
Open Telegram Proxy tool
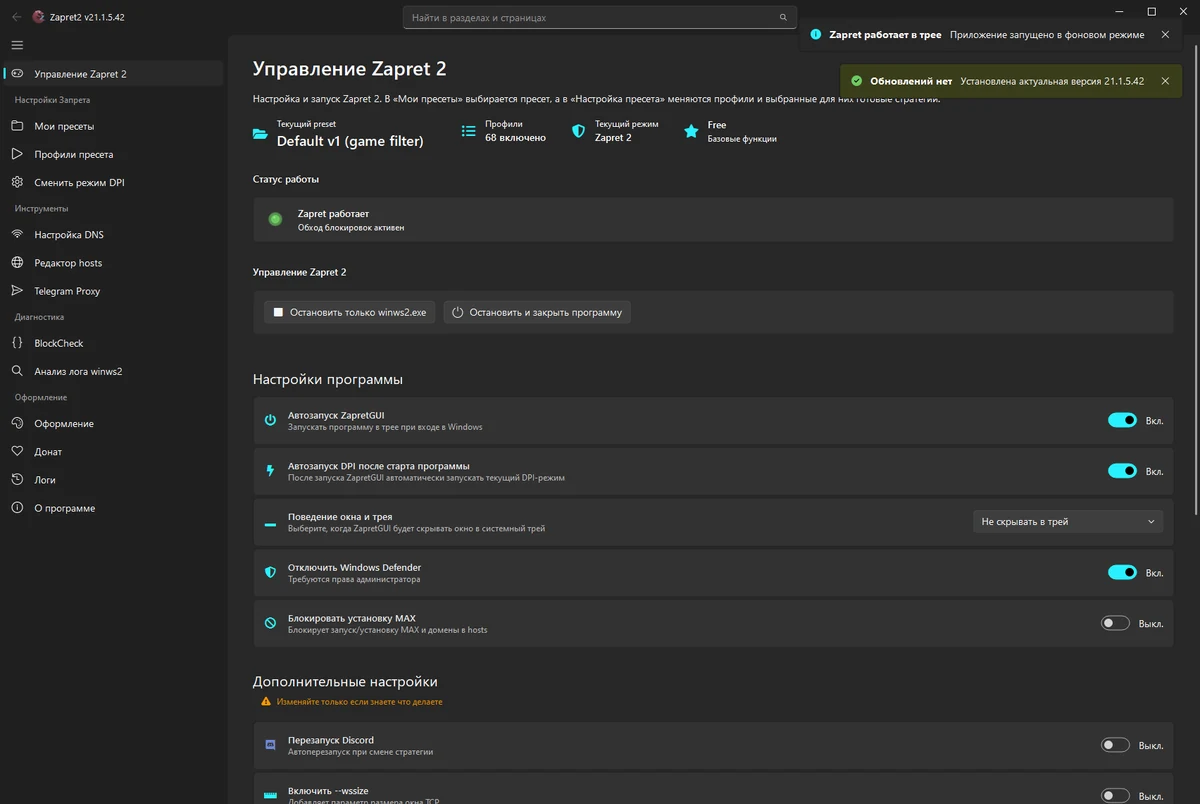pyautogui.click(x=113, y=291)
